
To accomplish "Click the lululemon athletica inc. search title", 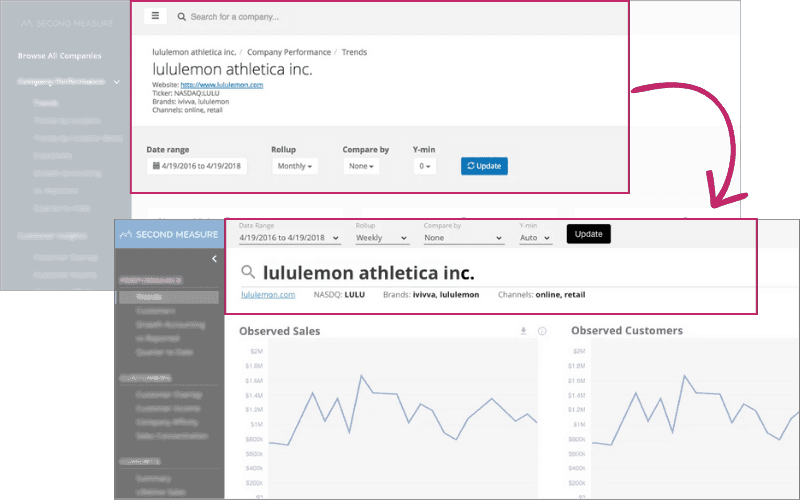I will click(368, 273).
